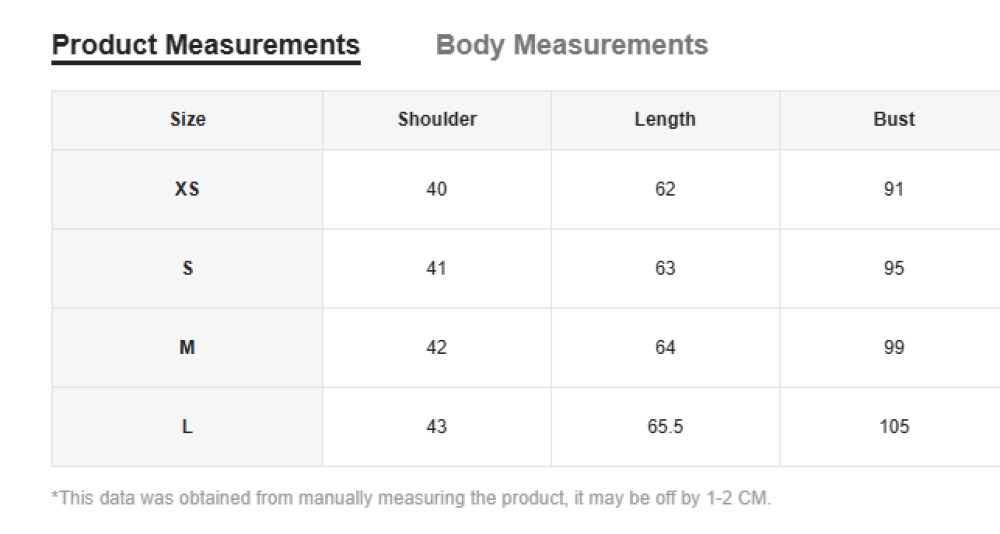1000x534 pixels.
Task: Click the L shoulder value 43
Action: coord(437,426)
